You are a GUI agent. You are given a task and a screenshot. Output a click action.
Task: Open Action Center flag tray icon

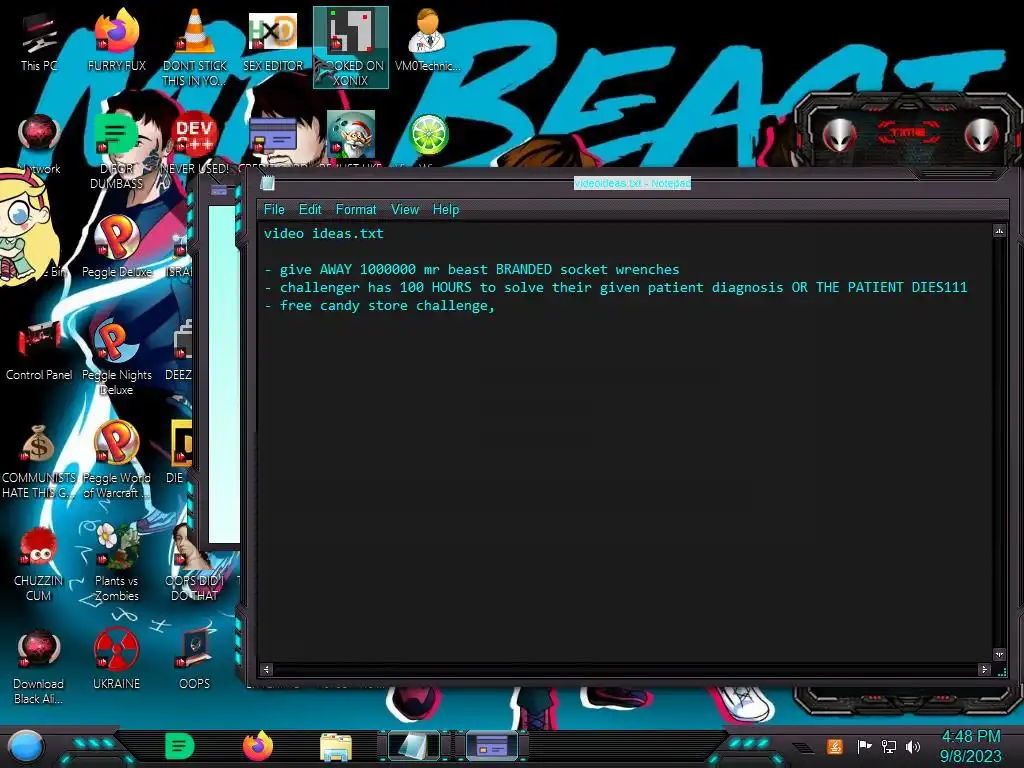(864, 746)
